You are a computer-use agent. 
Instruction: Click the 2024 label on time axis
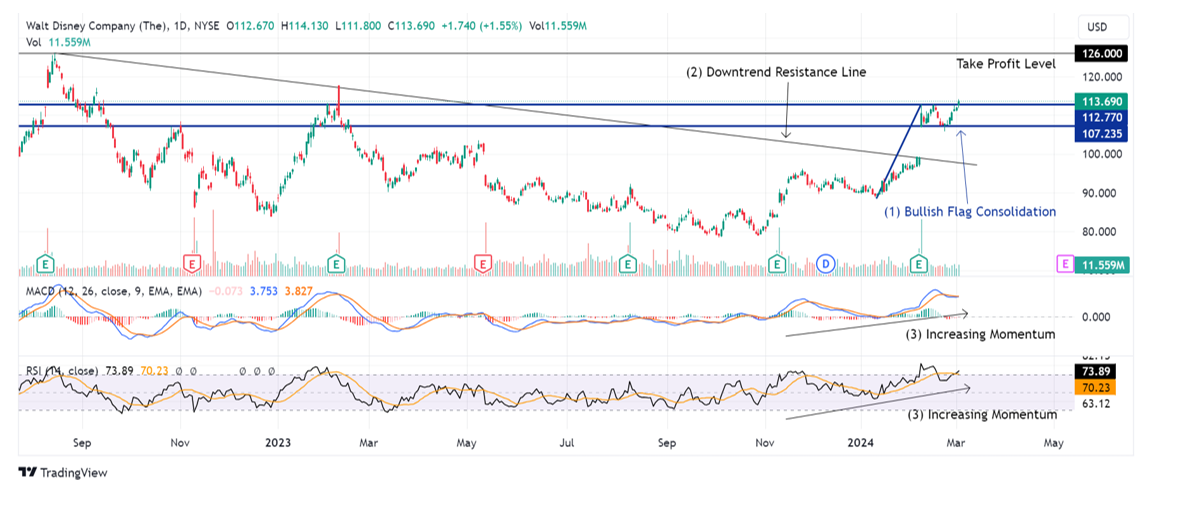pyautogui.click(x=861, y=444)
